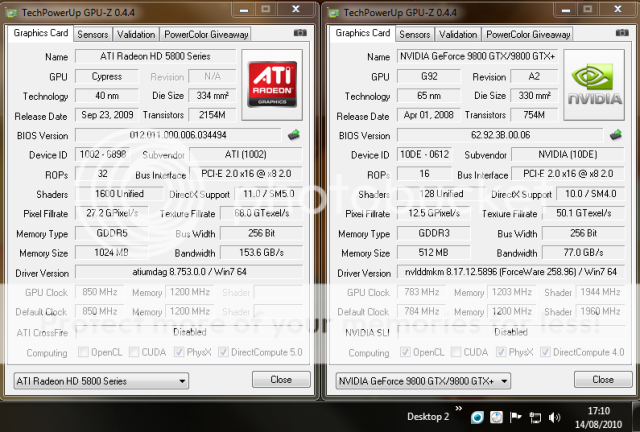The image size is (640, 432).
Task: Click Memory Type value GDDR3
Action: pos(434,233)
